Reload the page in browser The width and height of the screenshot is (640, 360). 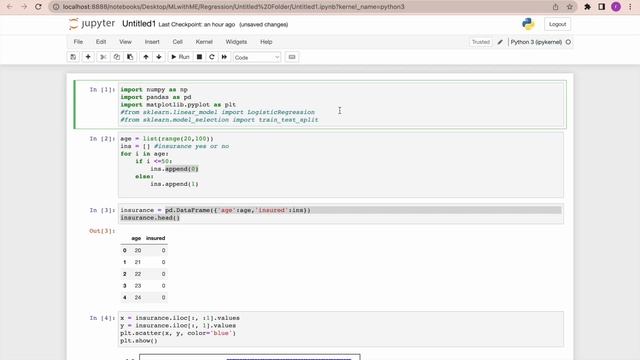(38, 7)
